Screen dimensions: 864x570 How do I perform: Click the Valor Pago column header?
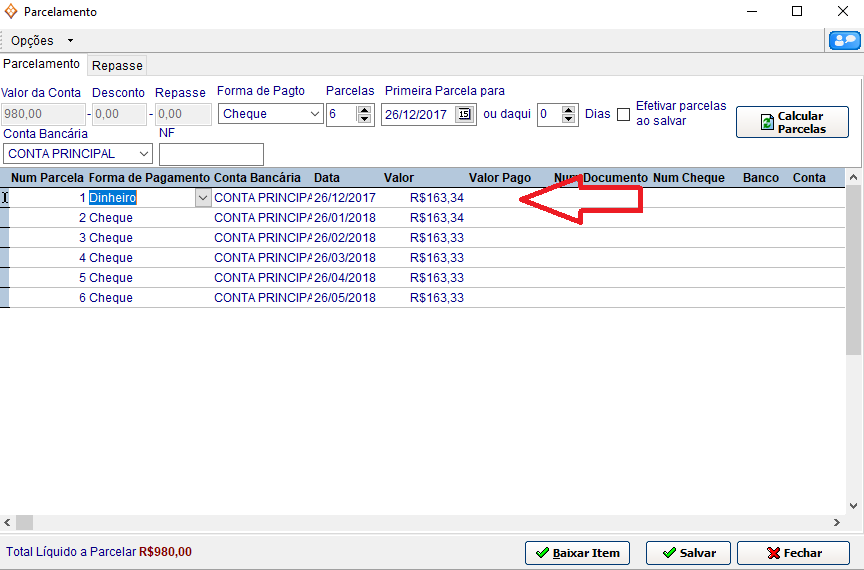coord(499,178)
